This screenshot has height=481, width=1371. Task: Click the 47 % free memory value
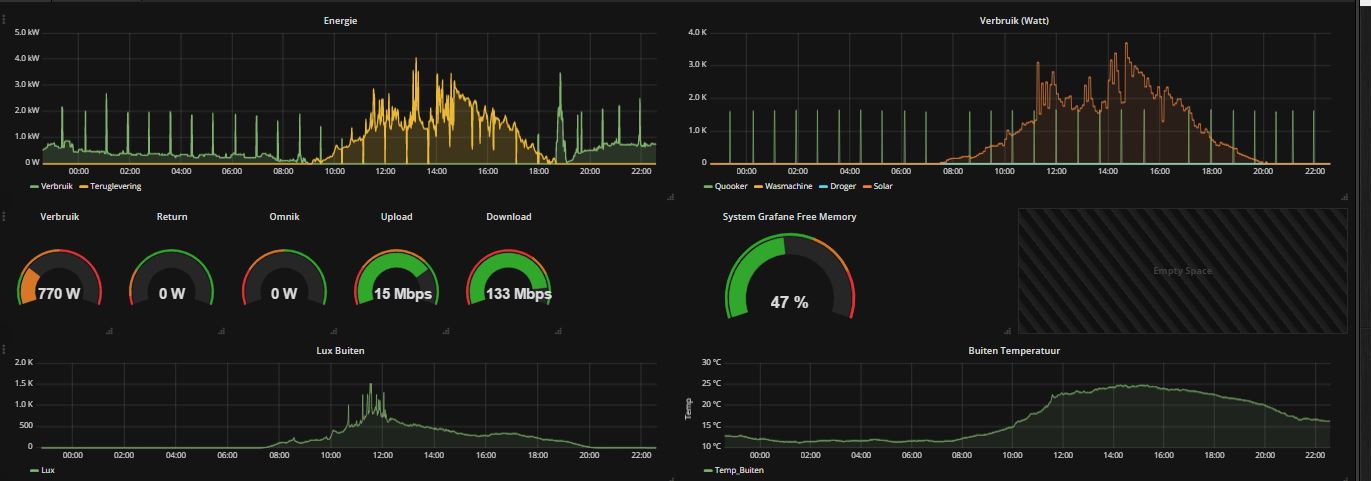pos(789,302)
